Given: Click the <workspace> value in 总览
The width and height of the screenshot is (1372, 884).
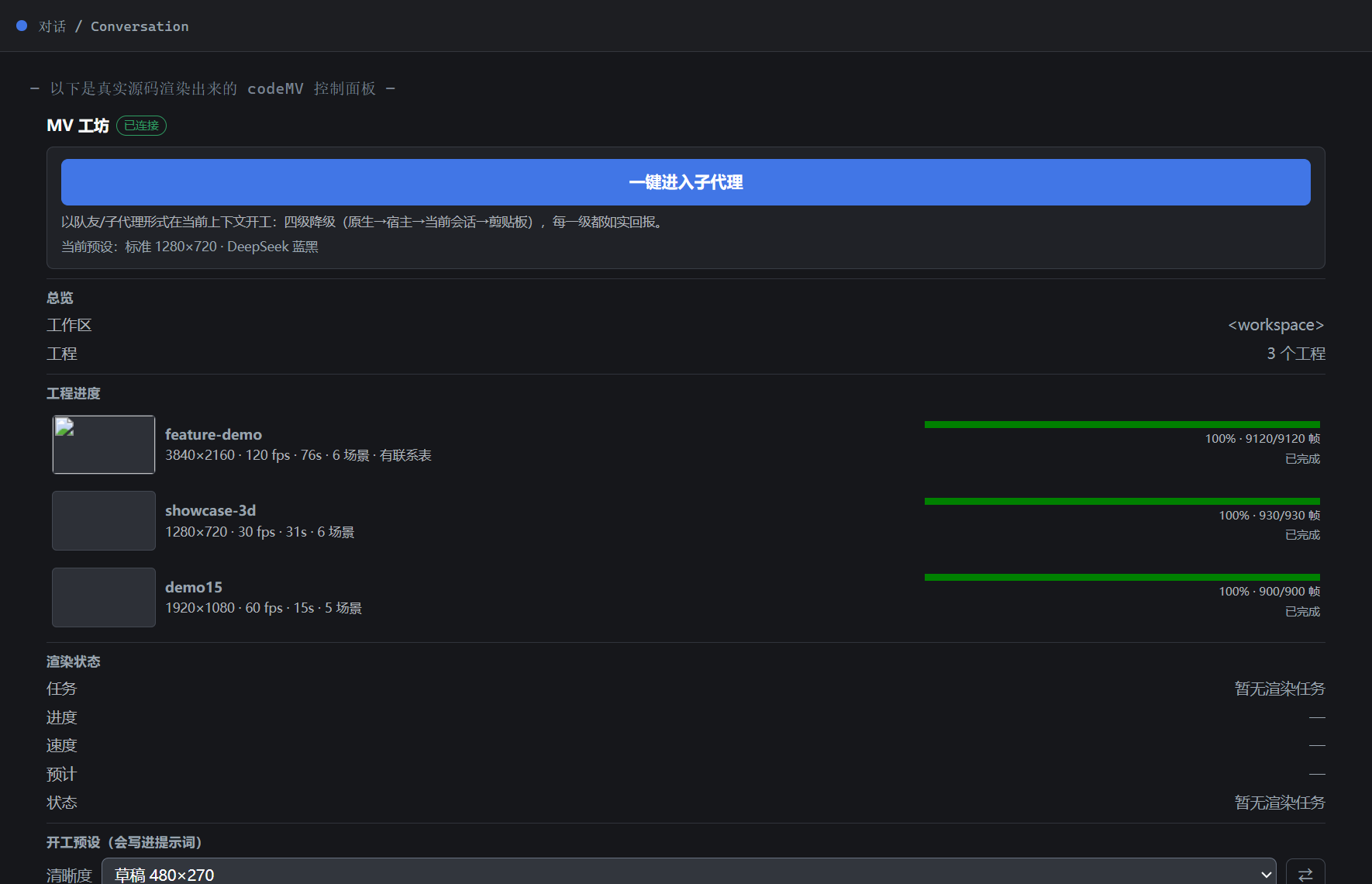Looking at the screenshot, I should coord(1276,325).
